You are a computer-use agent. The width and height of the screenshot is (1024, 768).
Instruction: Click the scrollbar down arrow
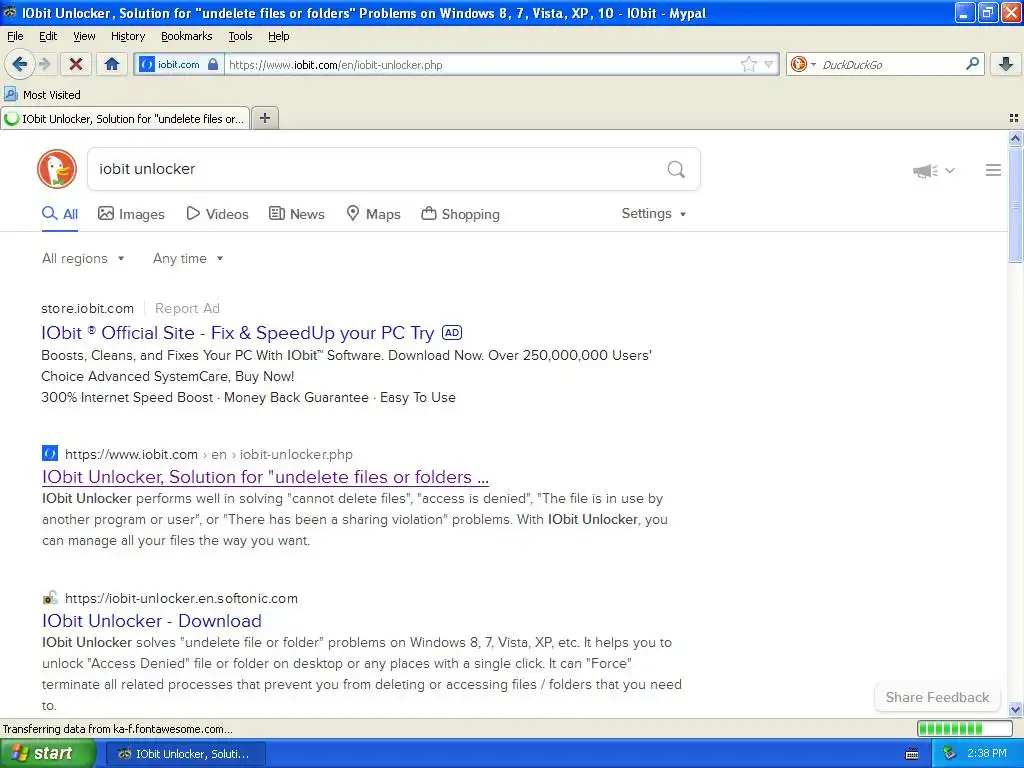coord(1015,709)
